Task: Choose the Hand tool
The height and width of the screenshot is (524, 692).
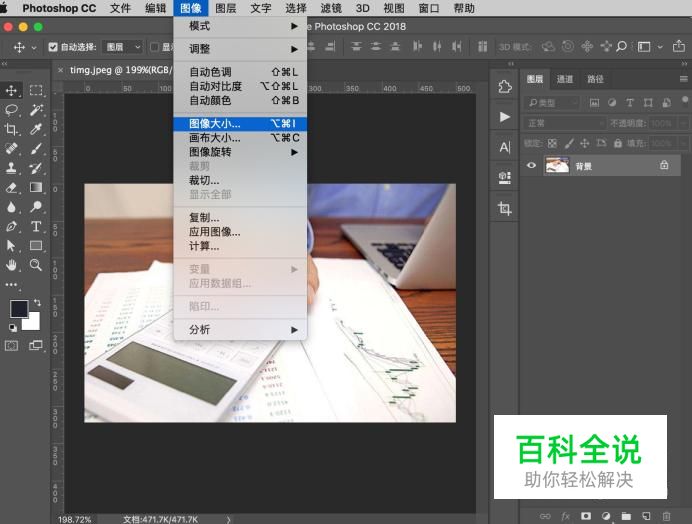Action: click(12, 265)
